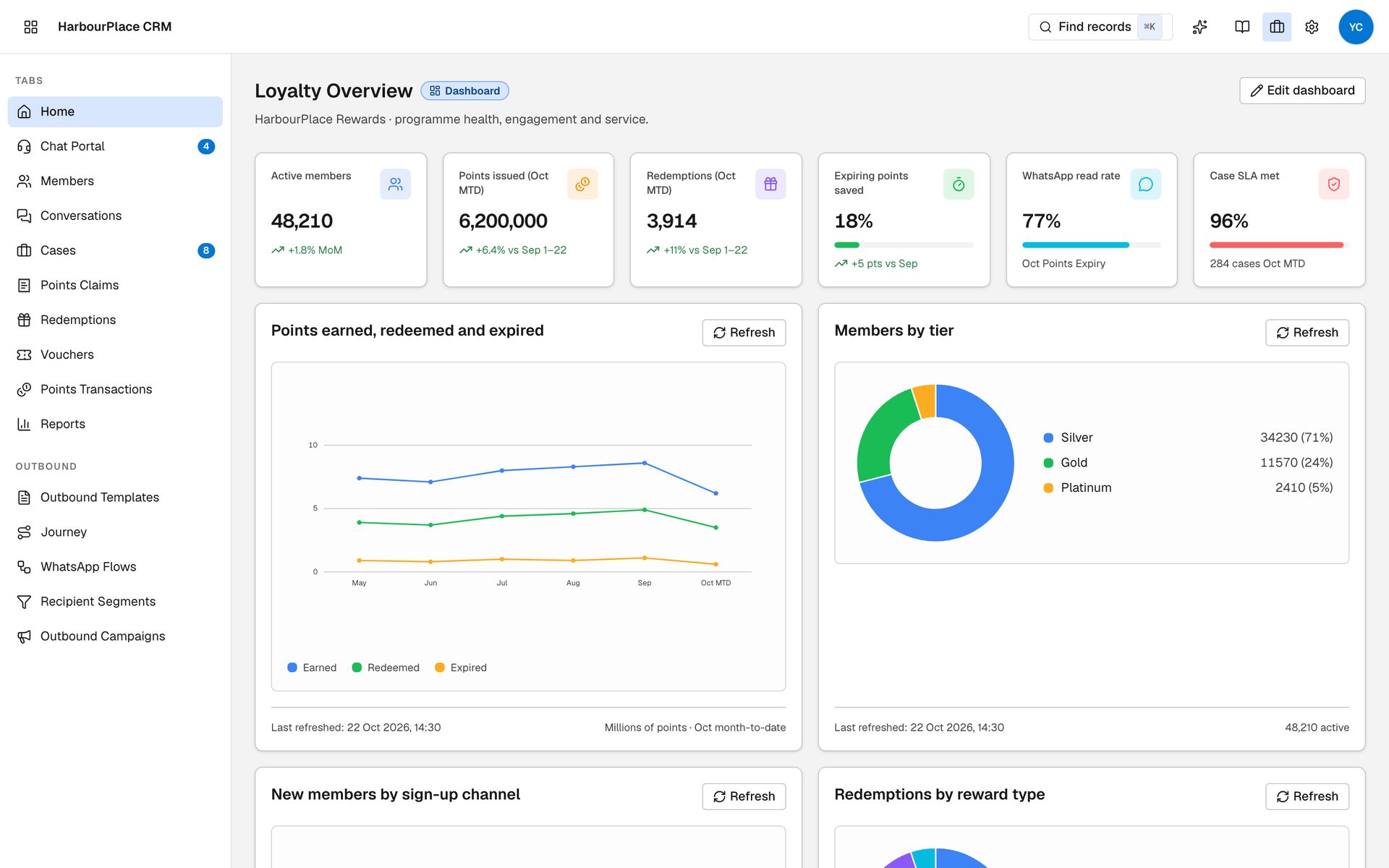Open the Reports tab
The height and width of the screenshot is (868, 1389).
point(115,424)
